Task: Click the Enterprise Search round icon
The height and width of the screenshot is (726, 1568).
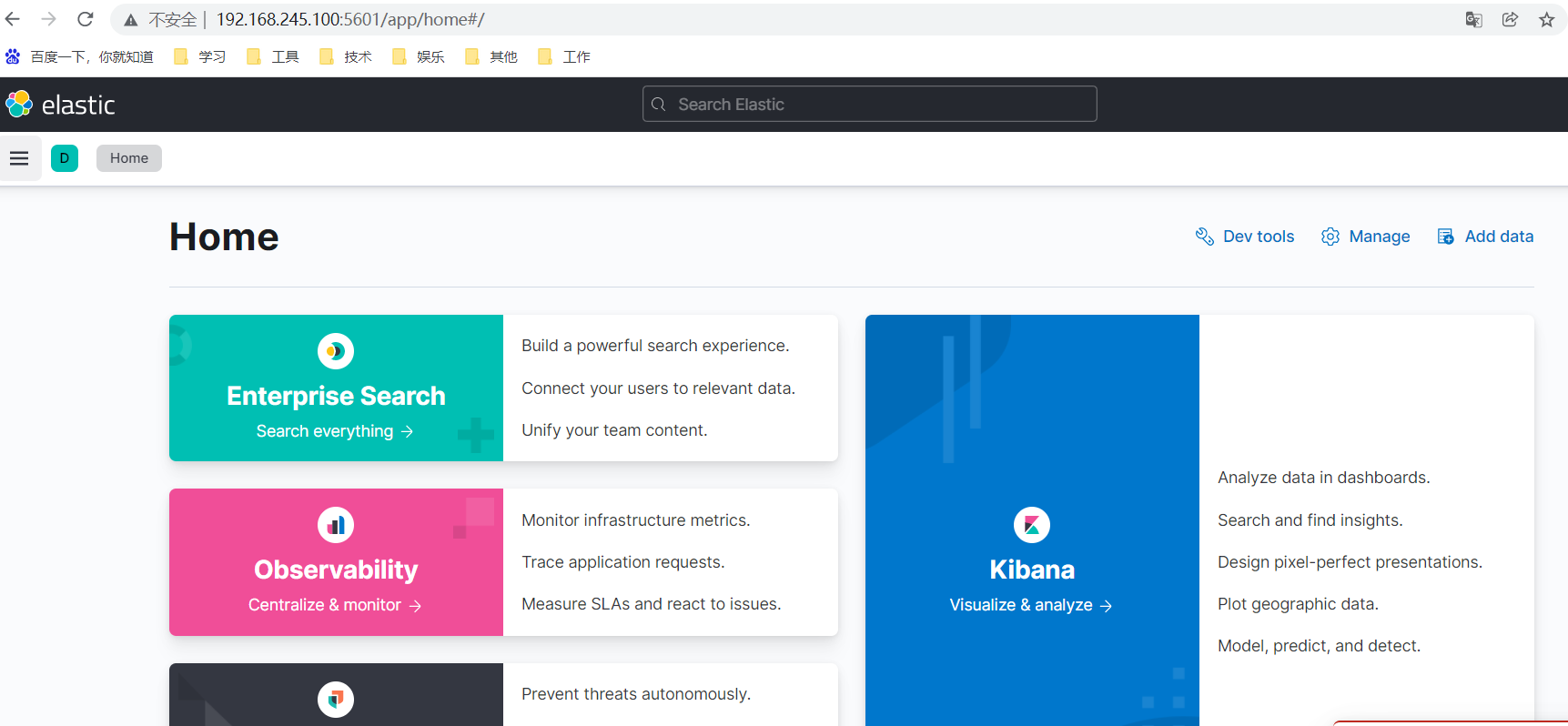Action: [x=336, y=351]
